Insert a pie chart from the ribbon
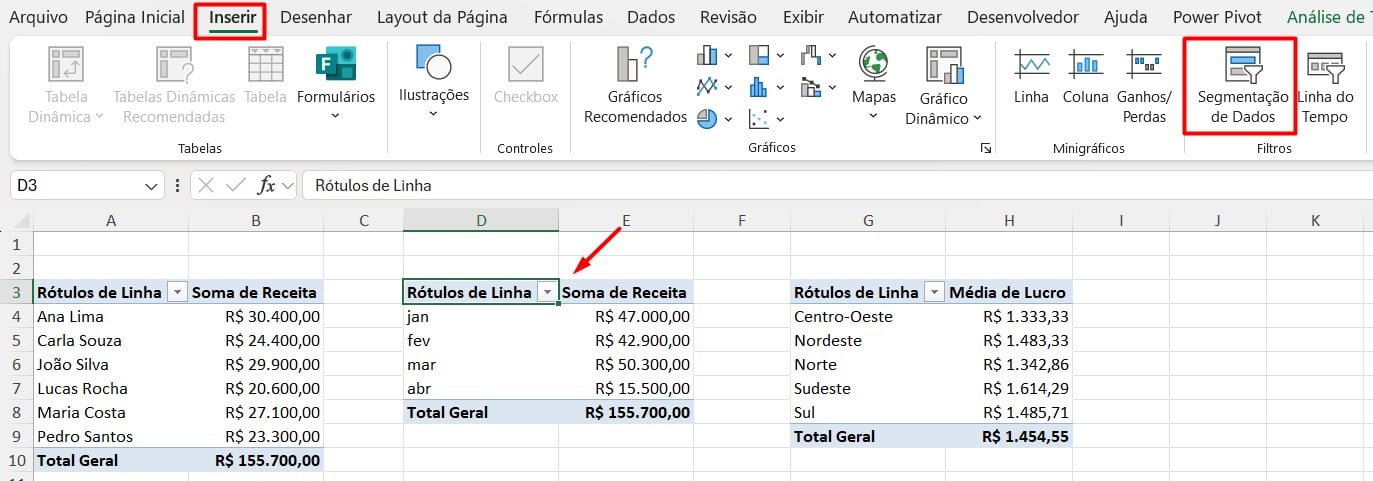 click(708, 119)
